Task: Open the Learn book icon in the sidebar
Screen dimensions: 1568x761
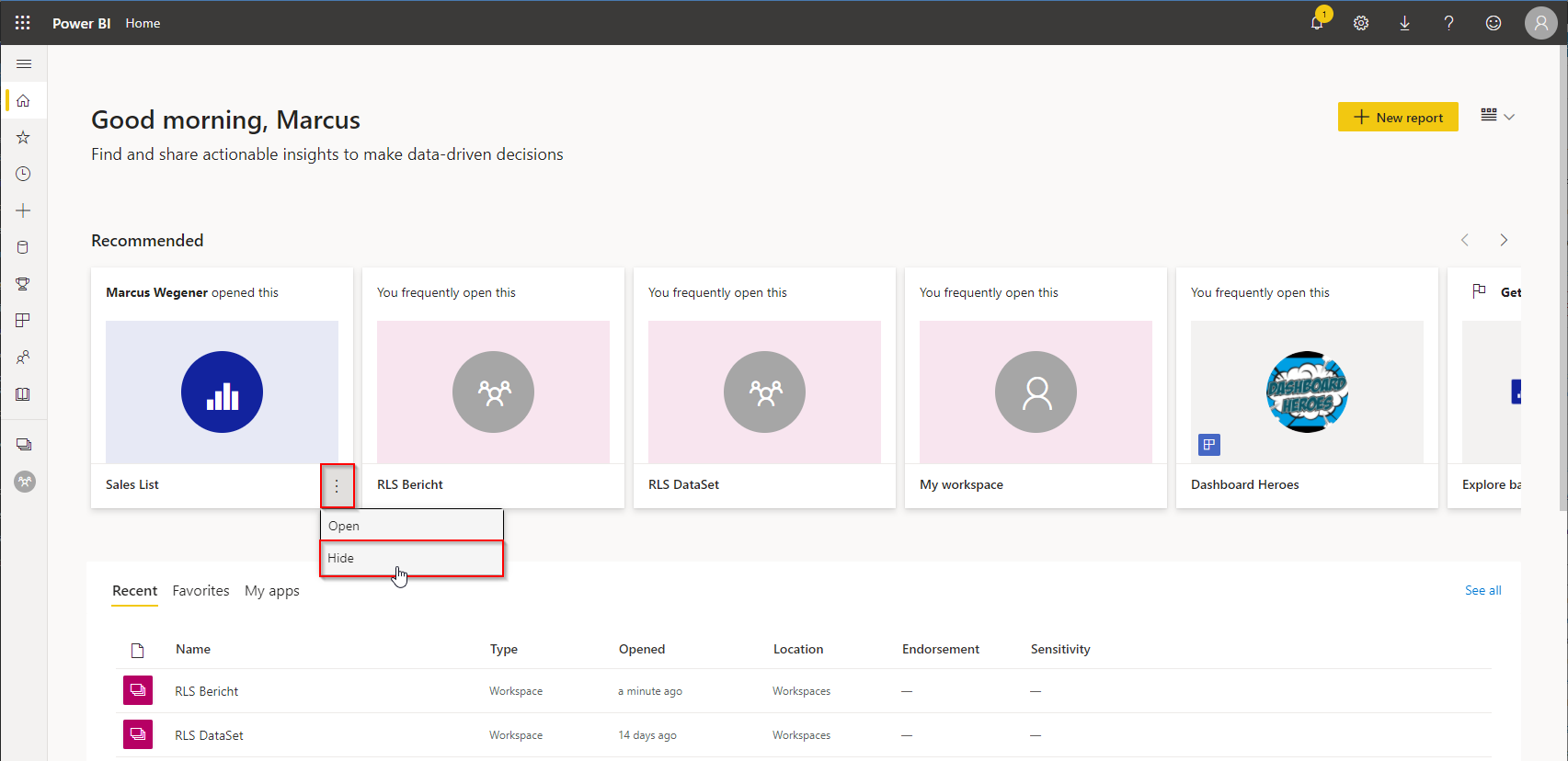Action: [x=24, y=394]
